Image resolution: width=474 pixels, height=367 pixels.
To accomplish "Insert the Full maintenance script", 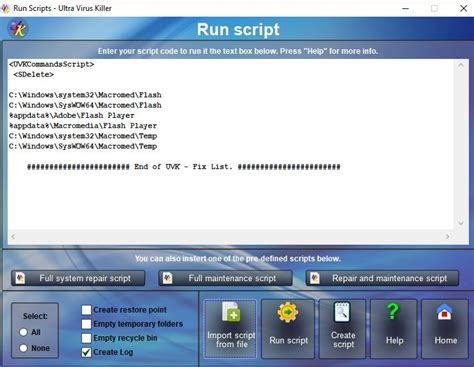I will point(226,278).
